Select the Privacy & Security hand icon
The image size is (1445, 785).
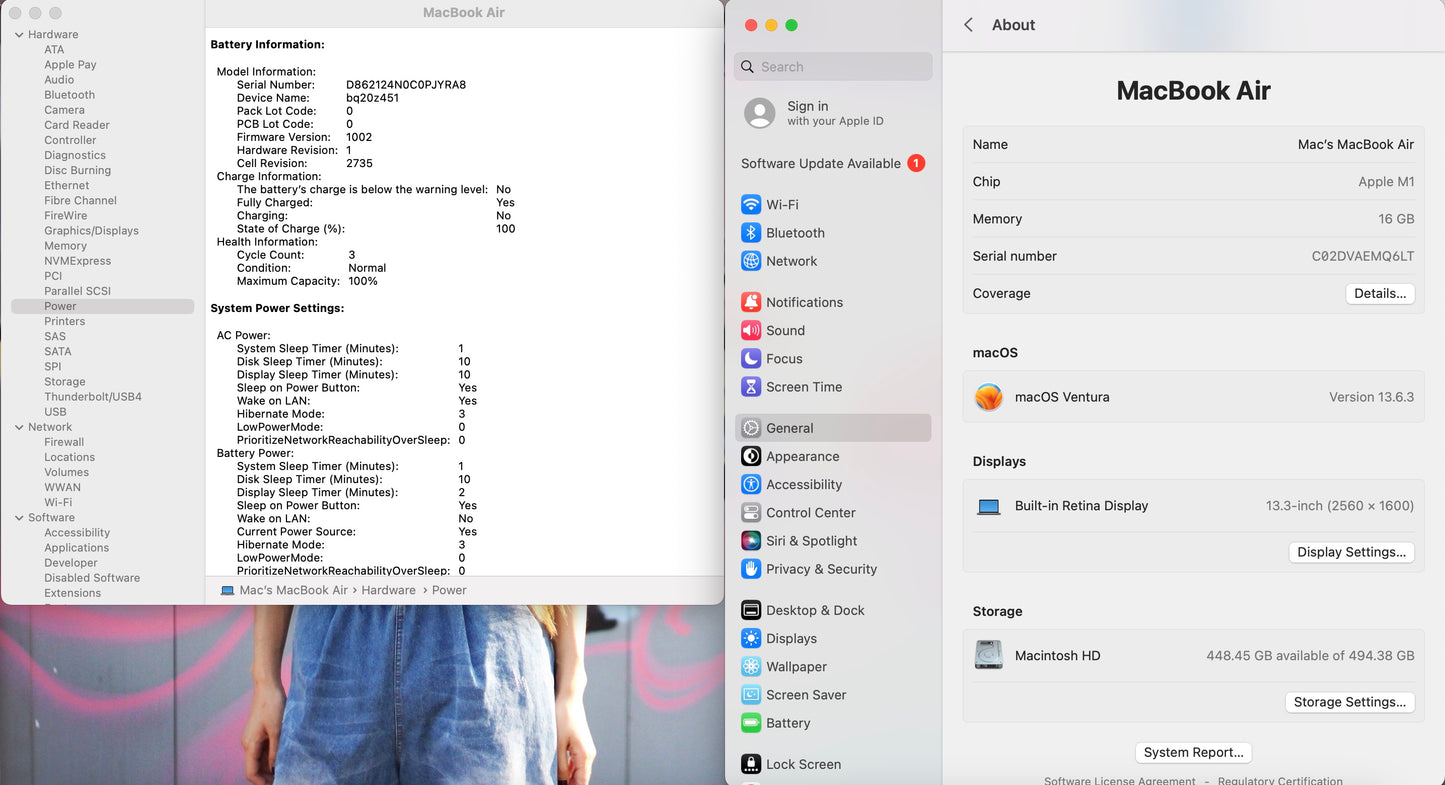[x=751, y=569]
